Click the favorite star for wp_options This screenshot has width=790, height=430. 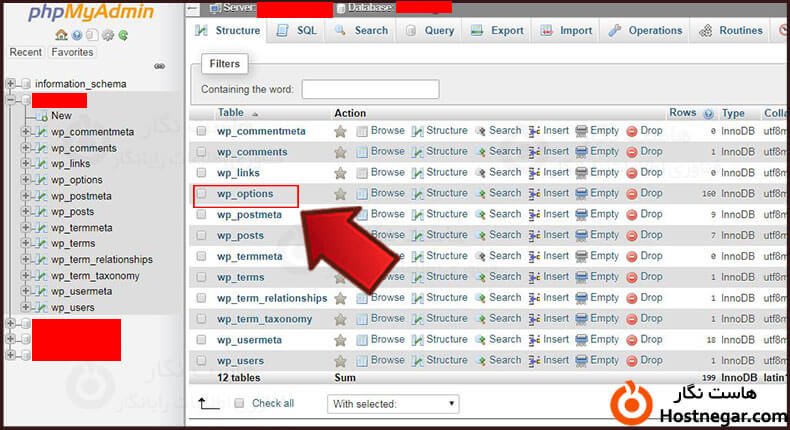pyautogui.click(x=340, y=194)
